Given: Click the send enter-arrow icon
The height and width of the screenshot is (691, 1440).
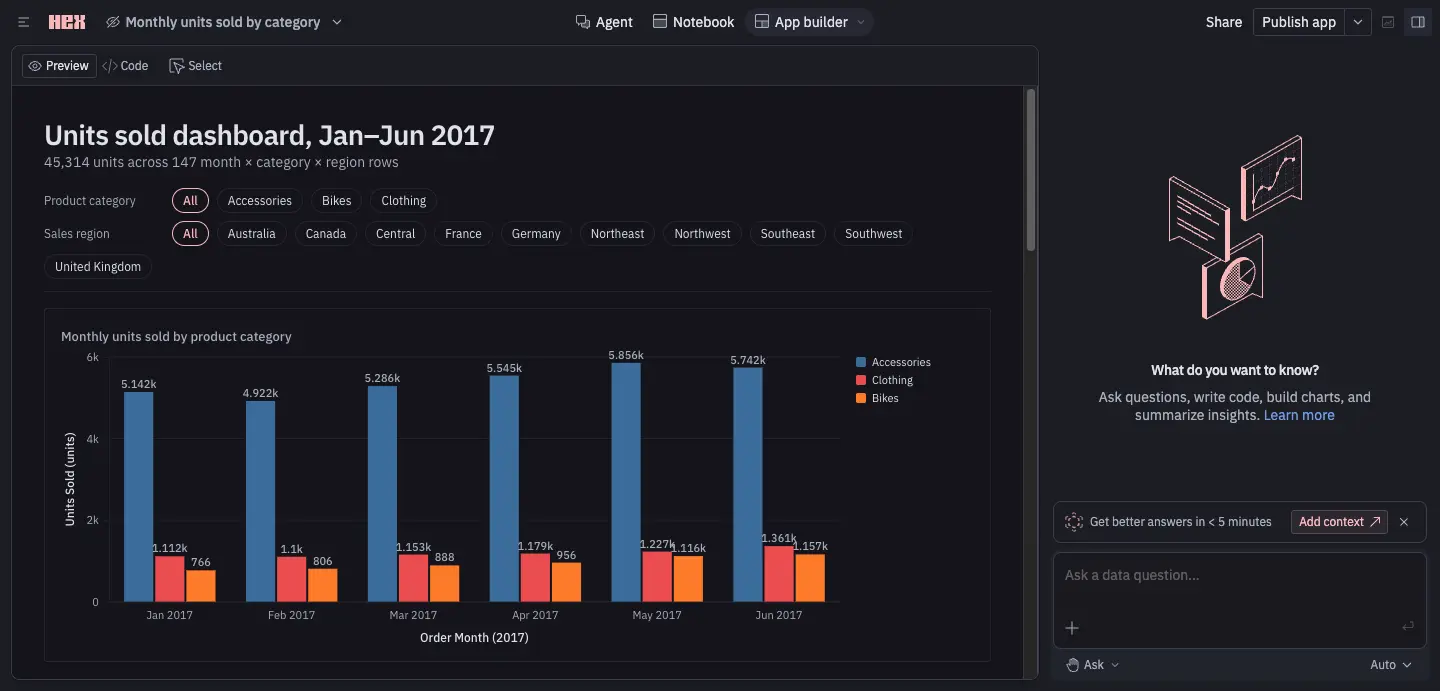Looking at the screenshot, I should coord(1408,627).
